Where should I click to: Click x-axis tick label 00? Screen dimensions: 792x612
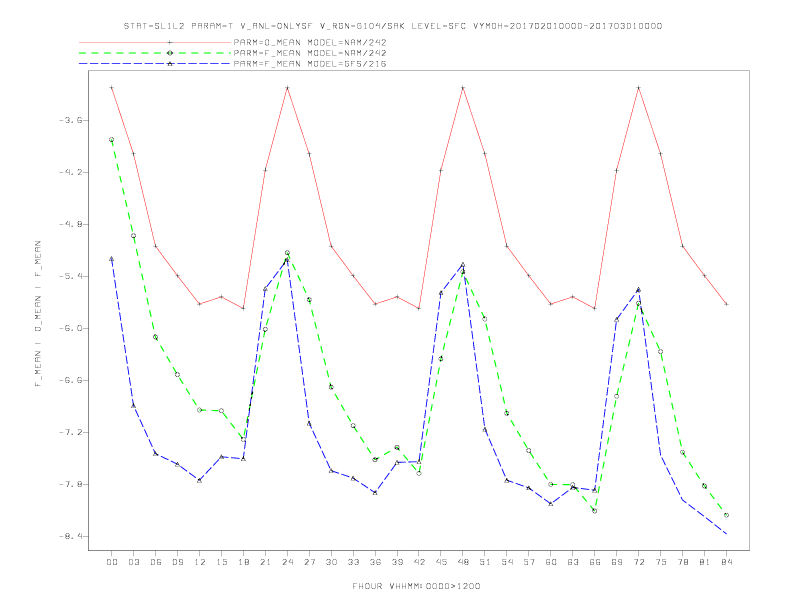tap(112, 562)
